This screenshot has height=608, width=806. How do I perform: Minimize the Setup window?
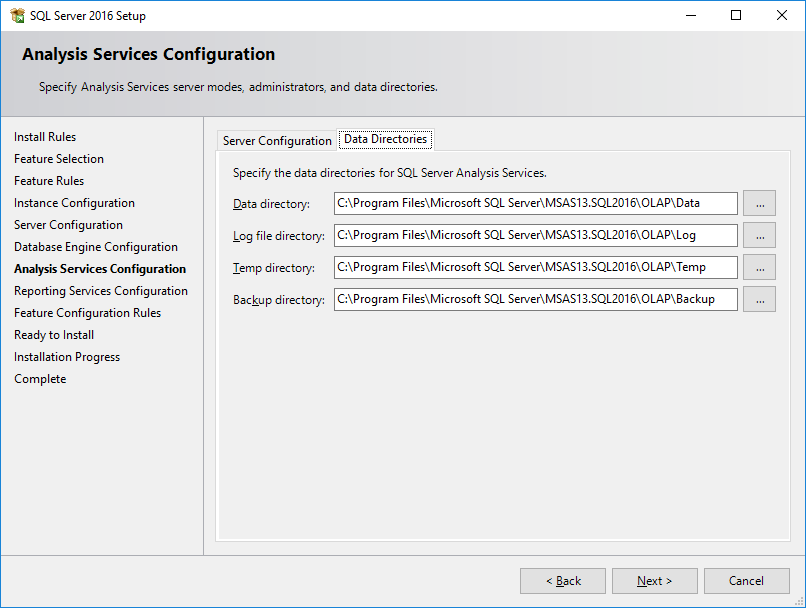click(x=691, y=15)
